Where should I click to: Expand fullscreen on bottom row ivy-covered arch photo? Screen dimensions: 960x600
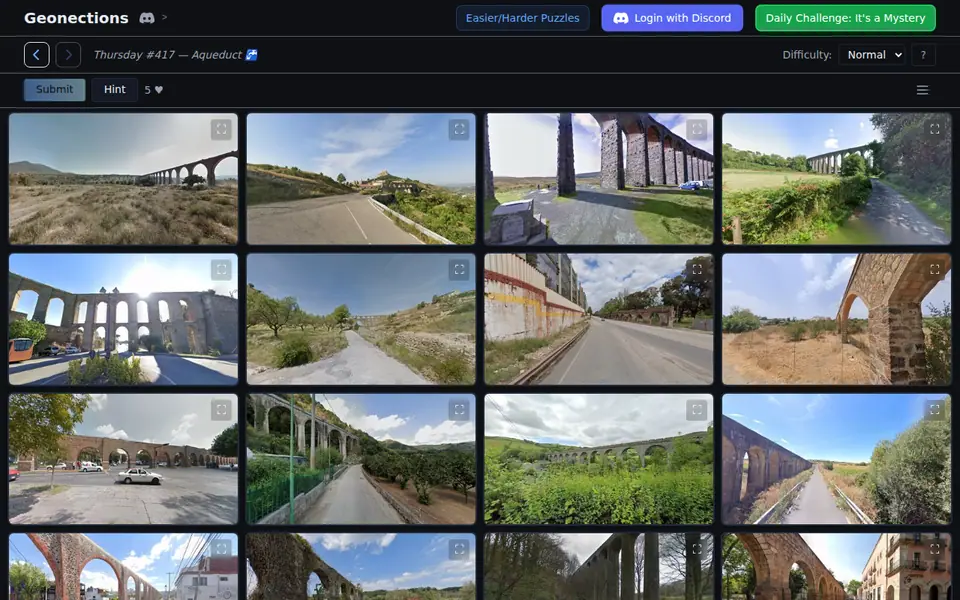coord(459,549)
